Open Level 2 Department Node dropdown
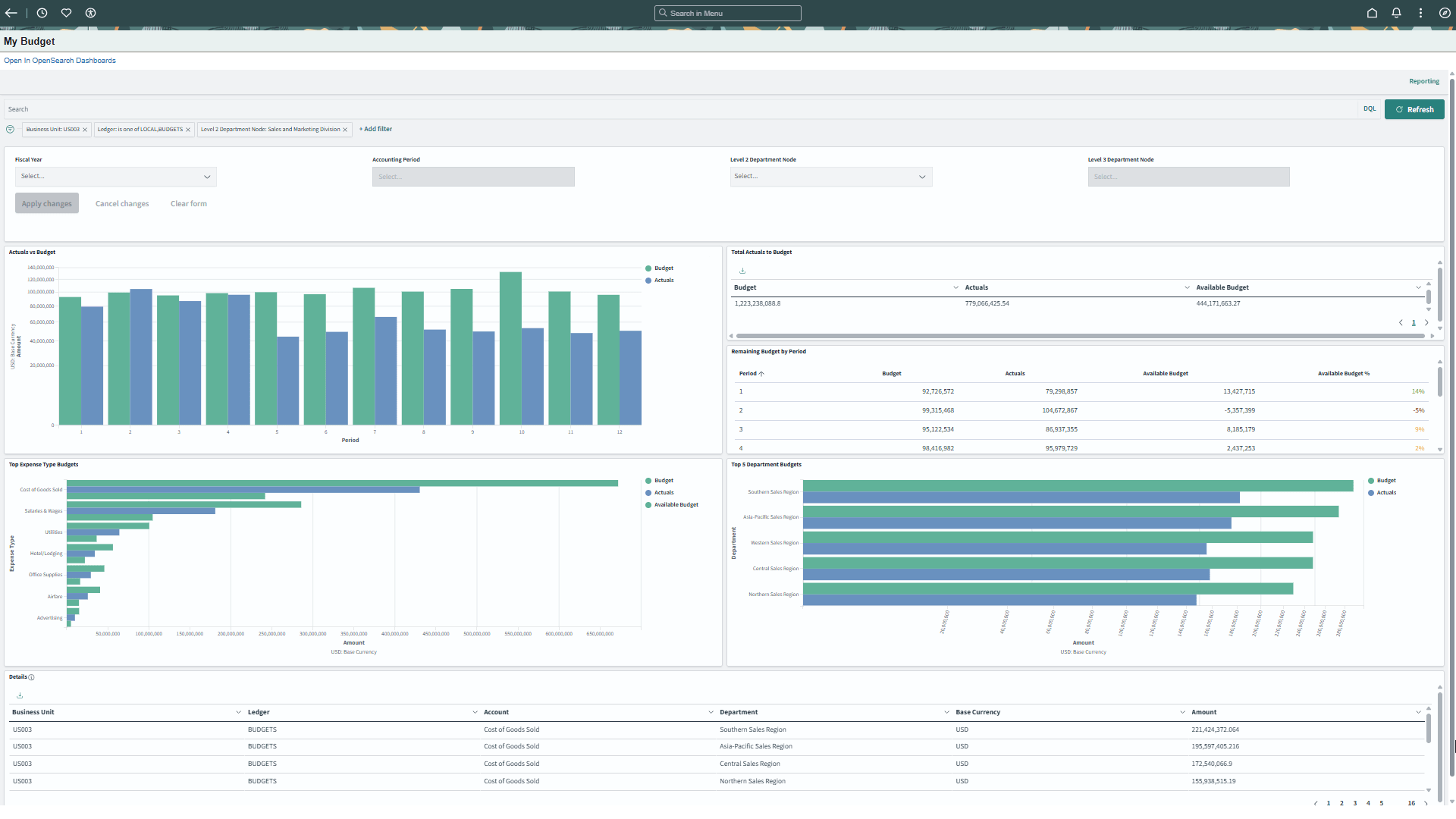 point(830,177)
